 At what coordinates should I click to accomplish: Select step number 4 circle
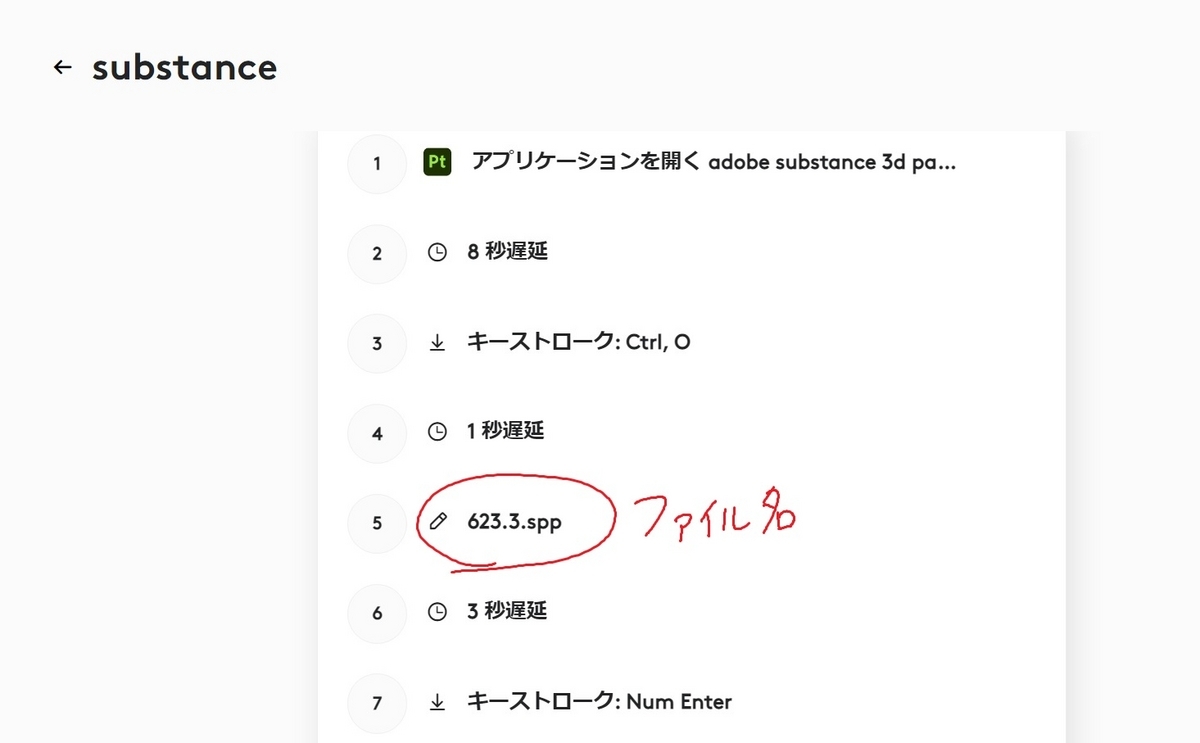[x=377, y=433]
